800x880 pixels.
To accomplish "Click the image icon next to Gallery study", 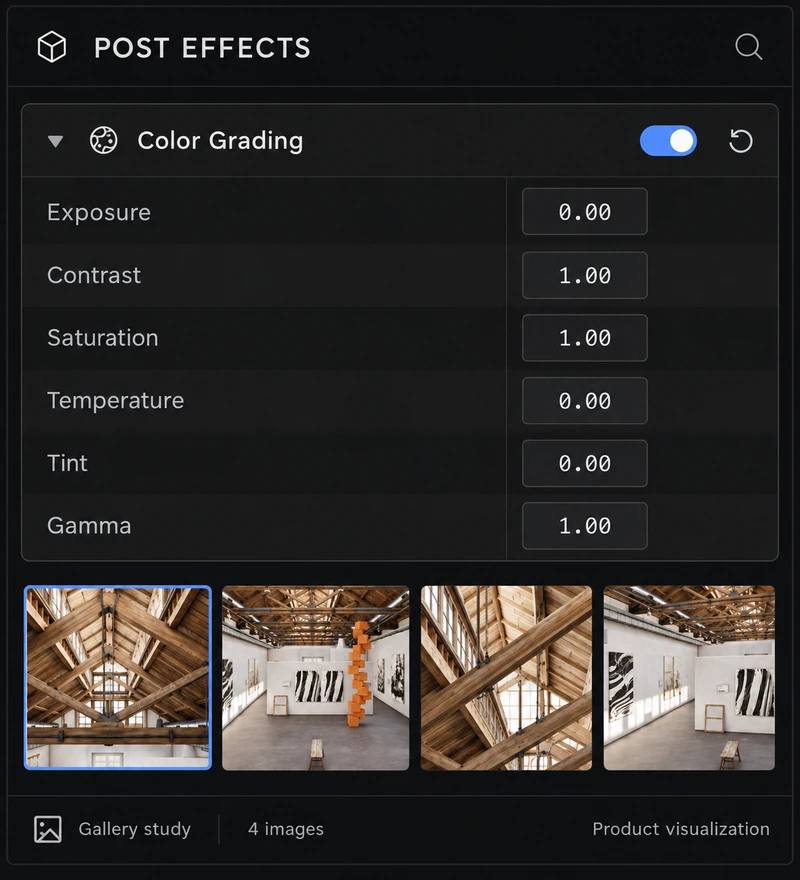I will pyautogui.click(x=48, y=829).
